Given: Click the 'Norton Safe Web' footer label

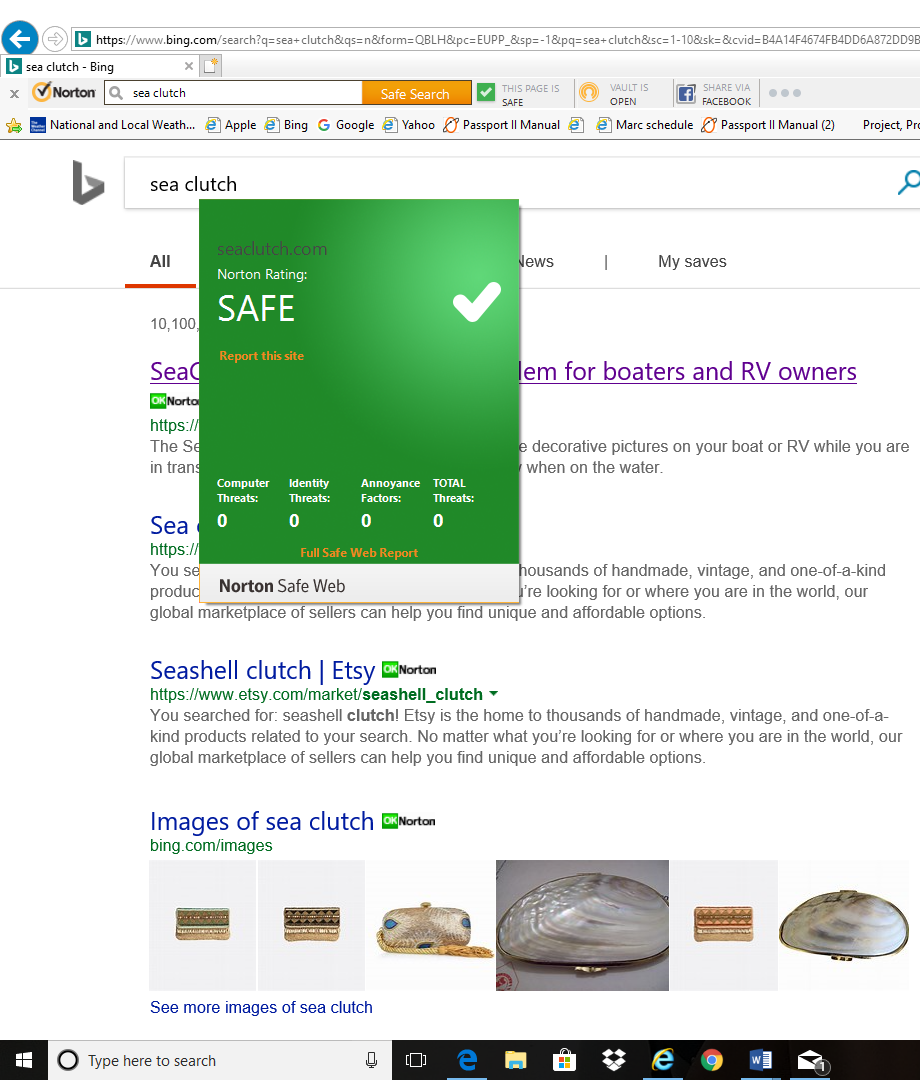Looking at the screenshot, I should click(x=282, y=586).
